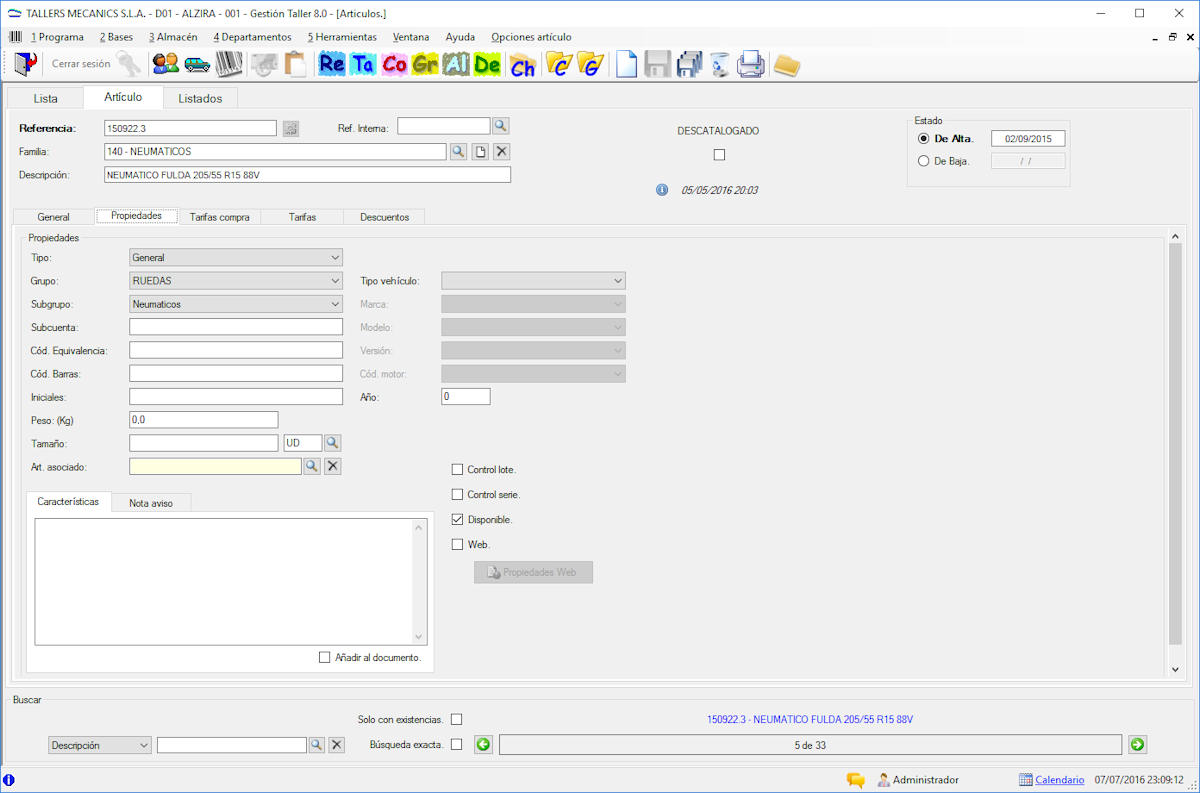Image resolution: width=1200 pixels, height=793 pixels.
Task: Open the 'C' folder toolbar icon
Action: 558,64
